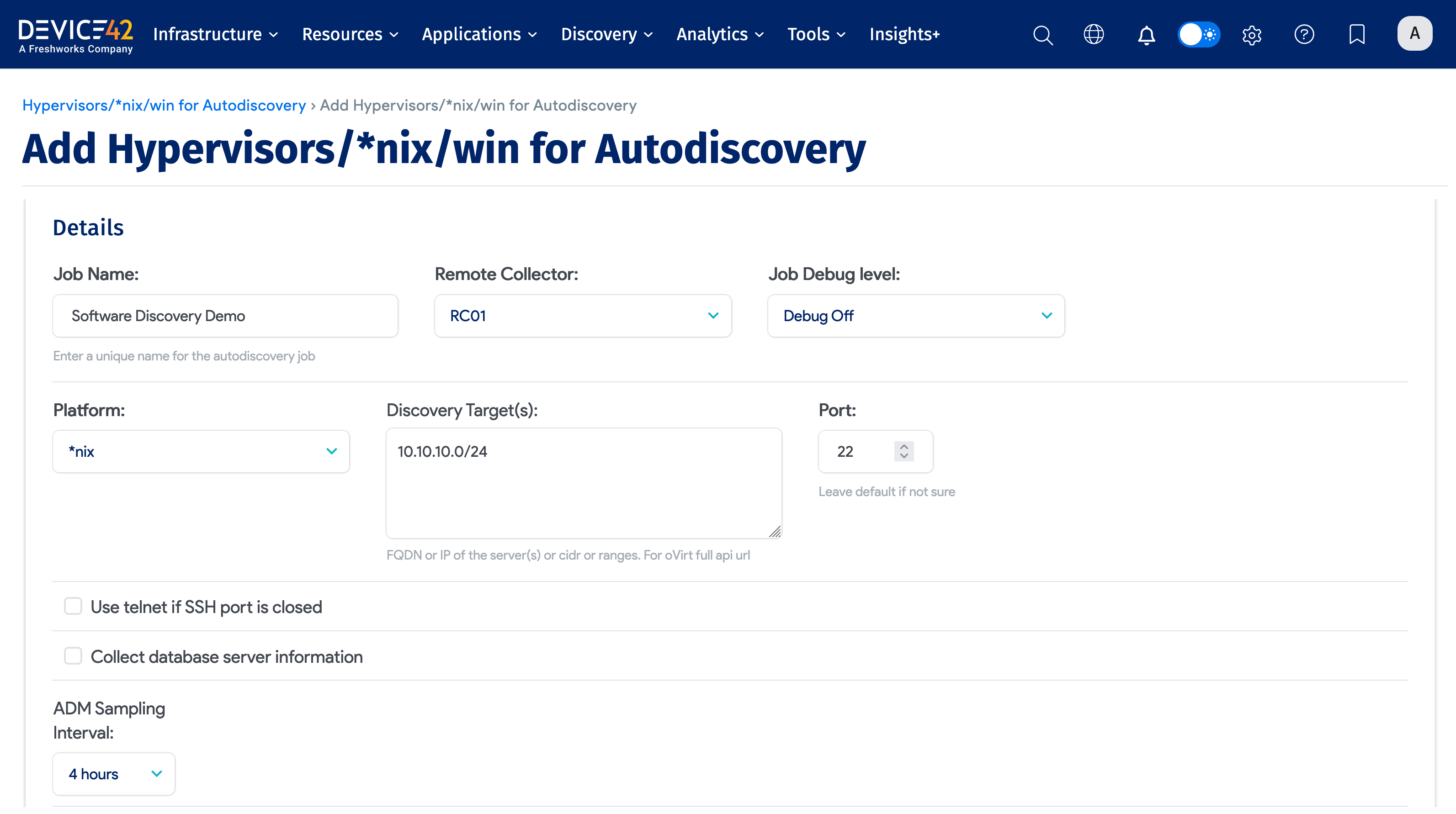Open the help question mark icon
Image resolution: width=1456 pixels, height=814 pixels.
1304,34
